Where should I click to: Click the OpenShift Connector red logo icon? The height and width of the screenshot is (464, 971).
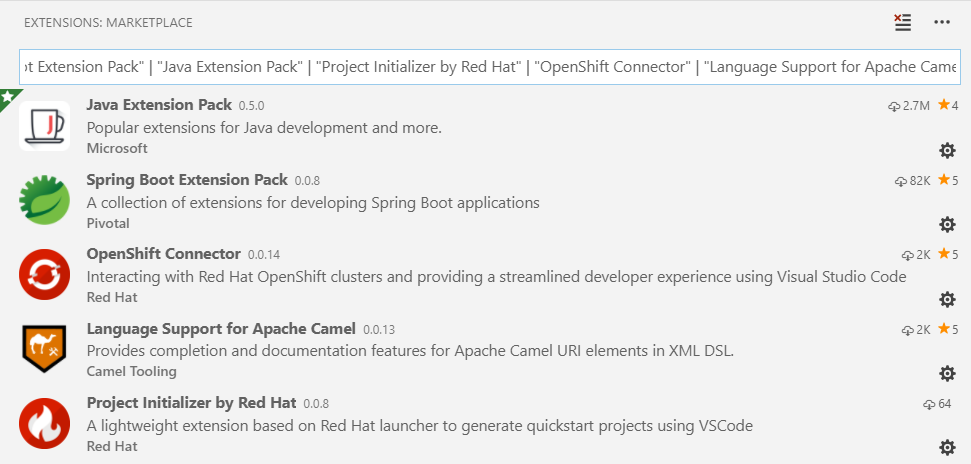point(44,274)
